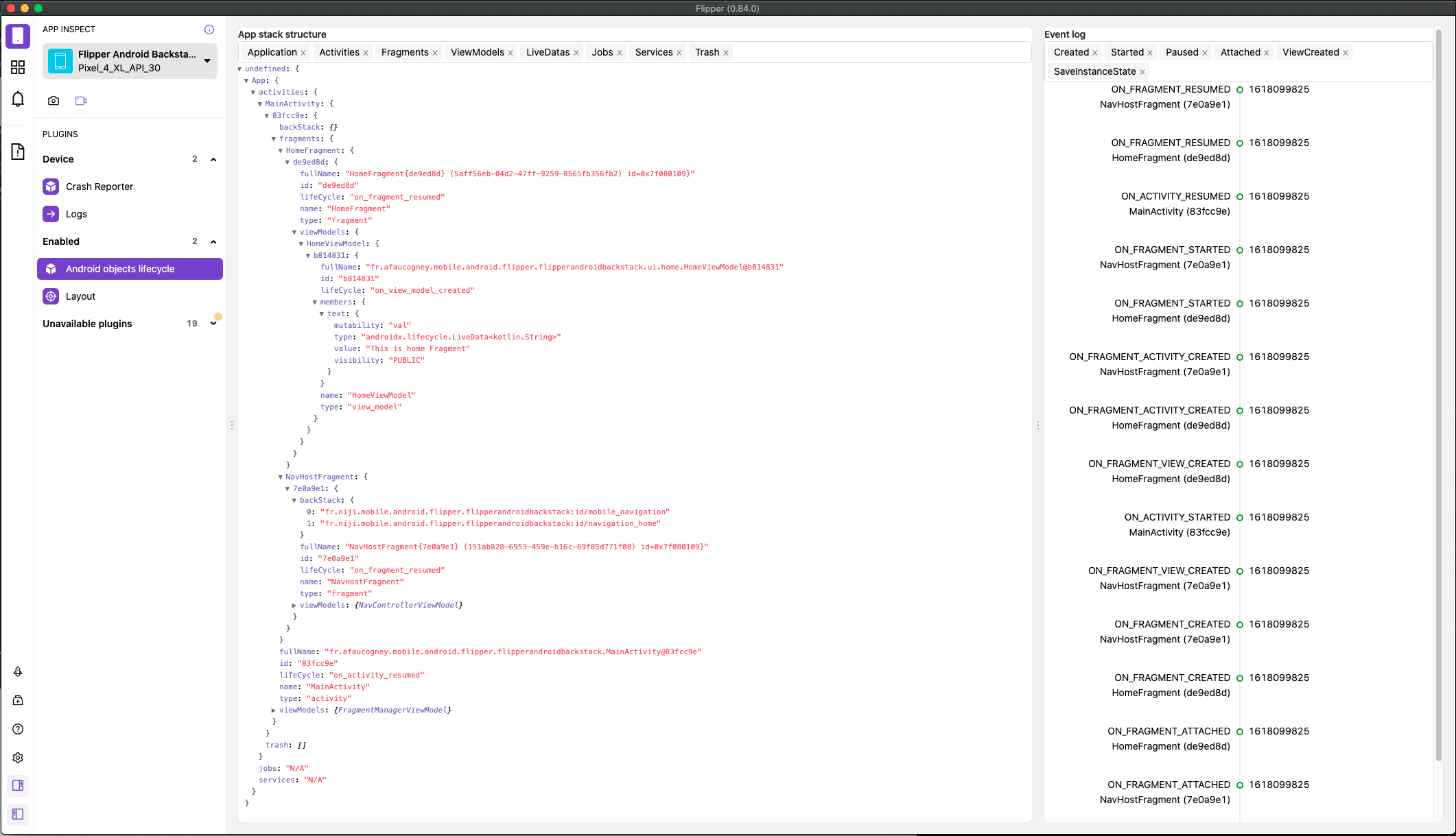Image resolution: width=1456 pixels, height=836 pixels.
Task: Toggle the left sidebar layout icon
Action: point(18,814)
